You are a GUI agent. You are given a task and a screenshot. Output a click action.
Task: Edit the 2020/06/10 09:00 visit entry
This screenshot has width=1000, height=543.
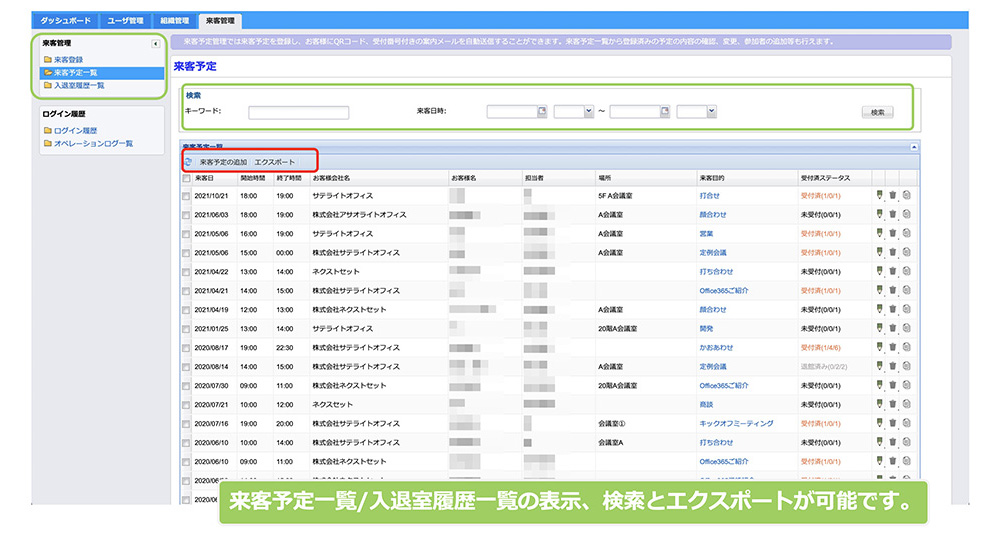879,461
